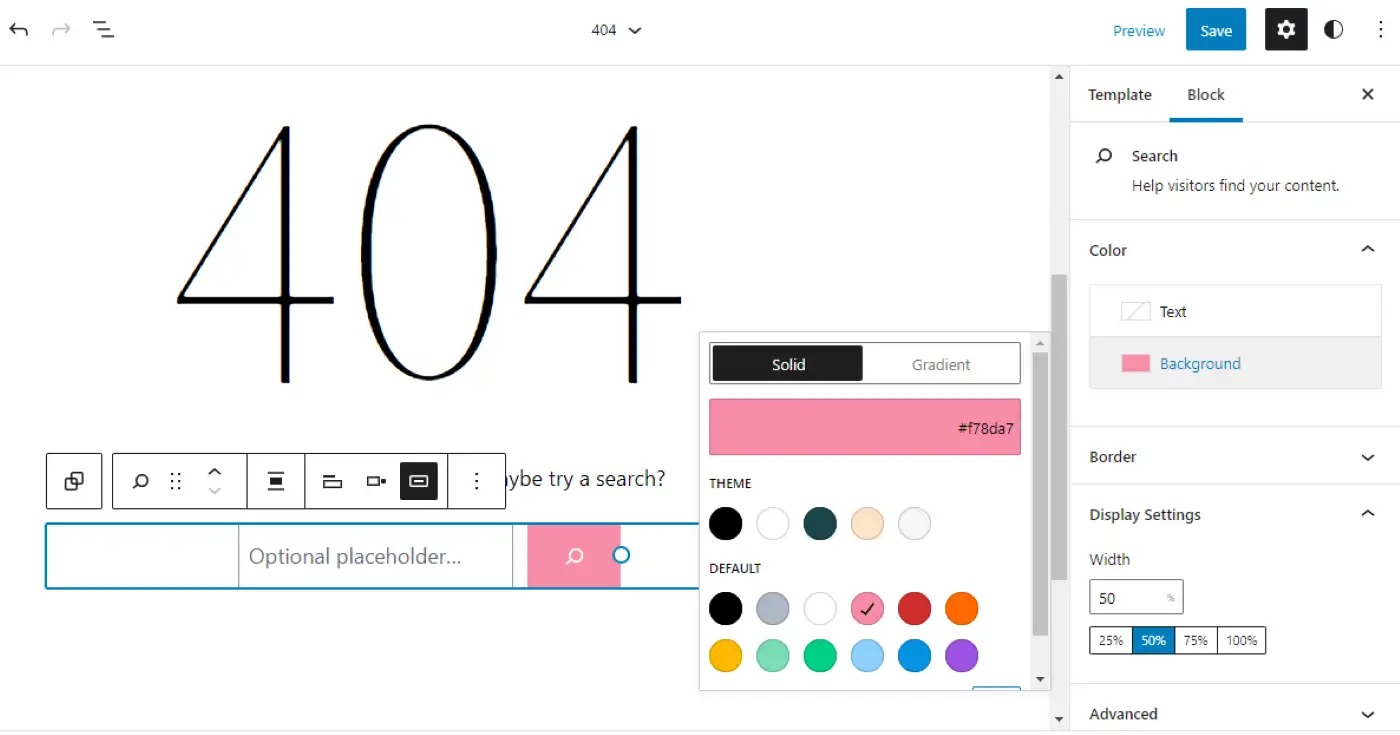
Task: Pick the vivid green Default swatch
Action: pyautogui.click(x=820, y=656)
